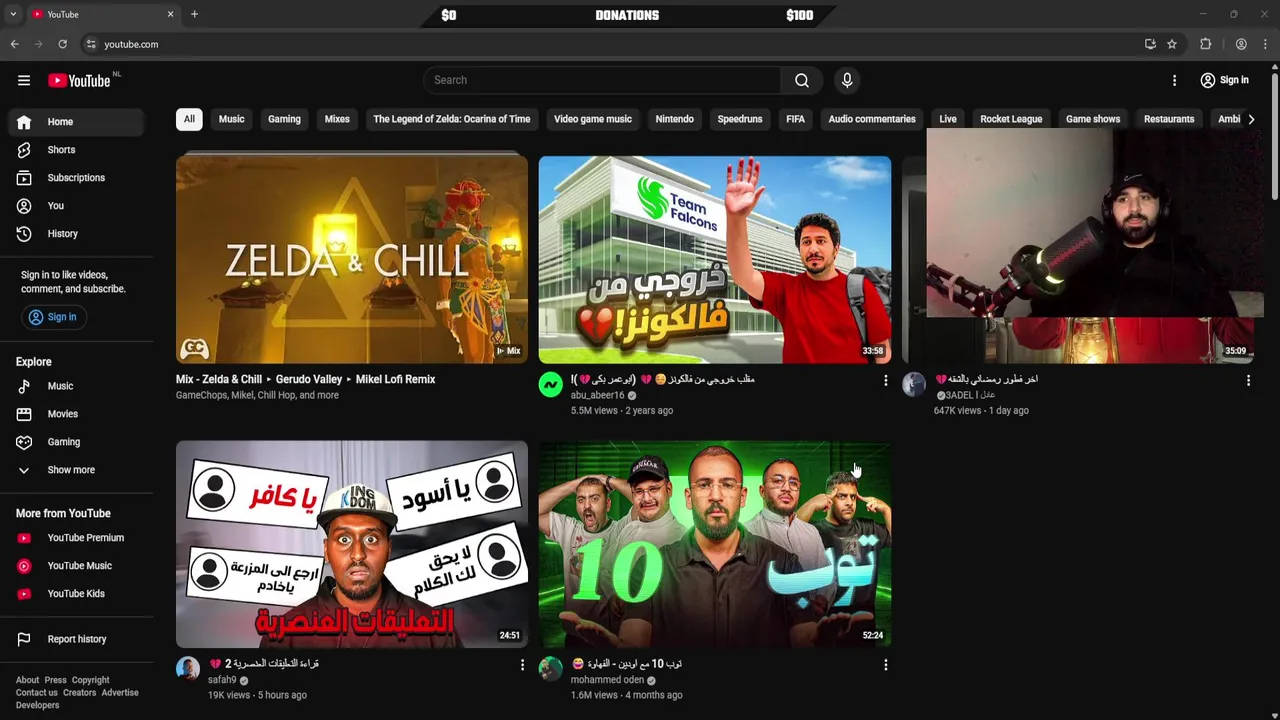Click the Advertise footer link
1280x720 pixels.
[120, 693]
